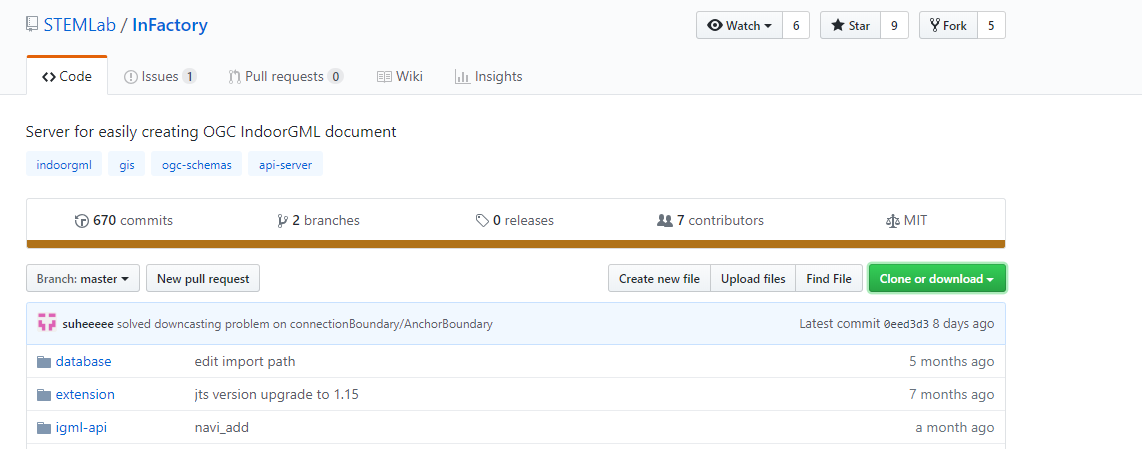View the 0 releases page
The height and width of the screenshot is (449, 1142).
click(514, 220)
